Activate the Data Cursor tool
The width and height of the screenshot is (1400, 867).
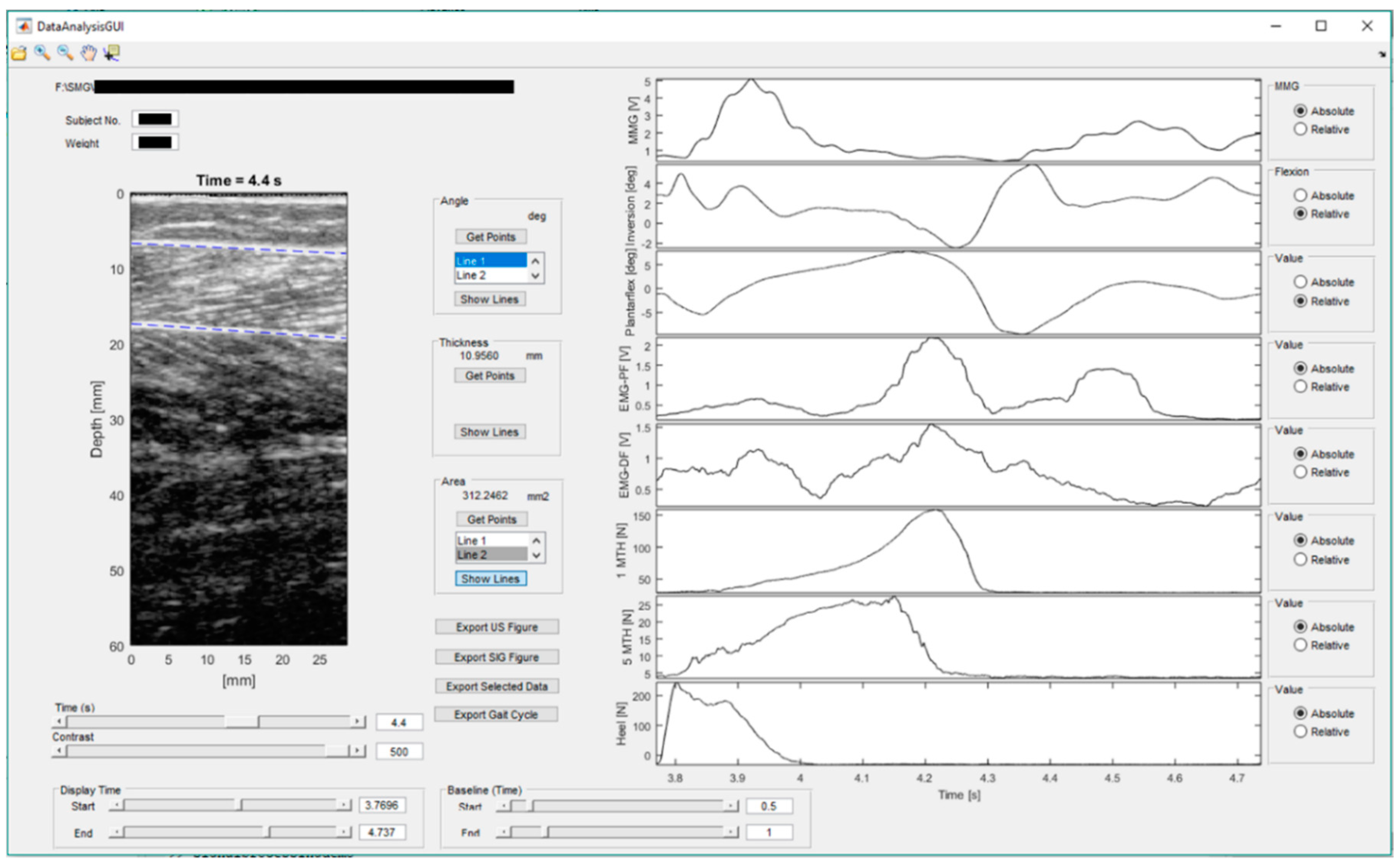[x=111, y=53]
